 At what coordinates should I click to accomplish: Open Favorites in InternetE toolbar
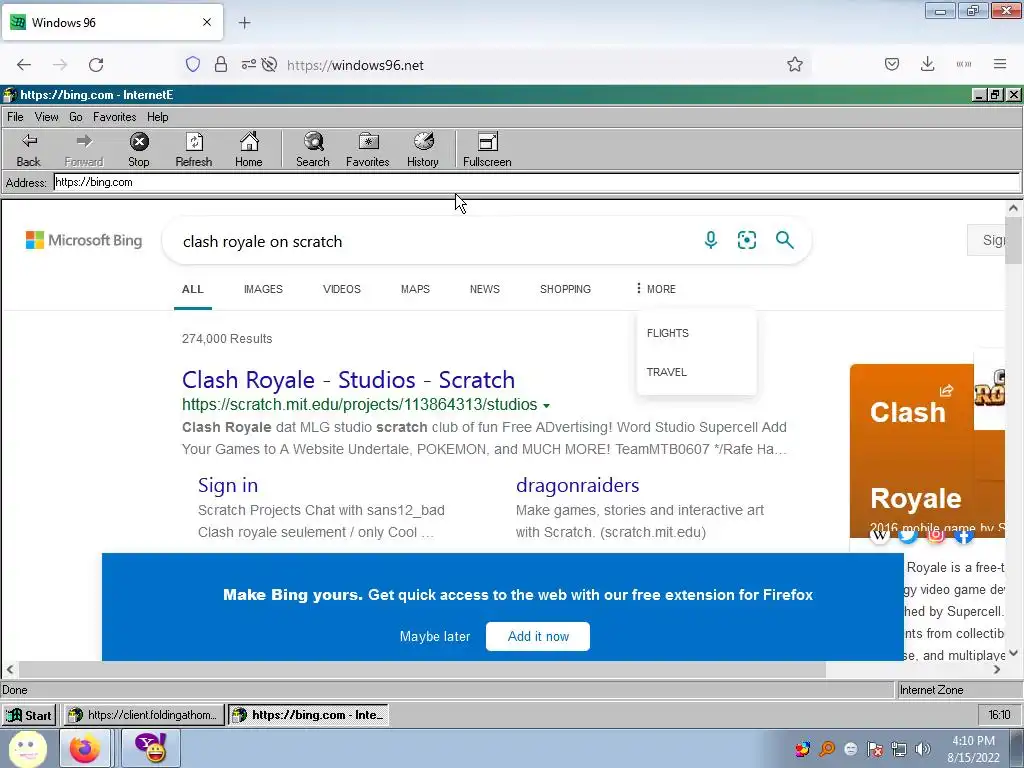click(x=368, y=150)
